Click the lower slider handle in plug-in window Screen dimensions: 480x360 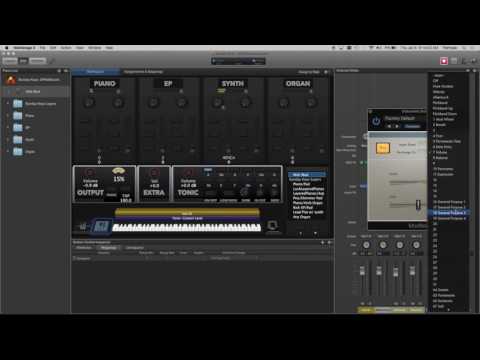418,205
